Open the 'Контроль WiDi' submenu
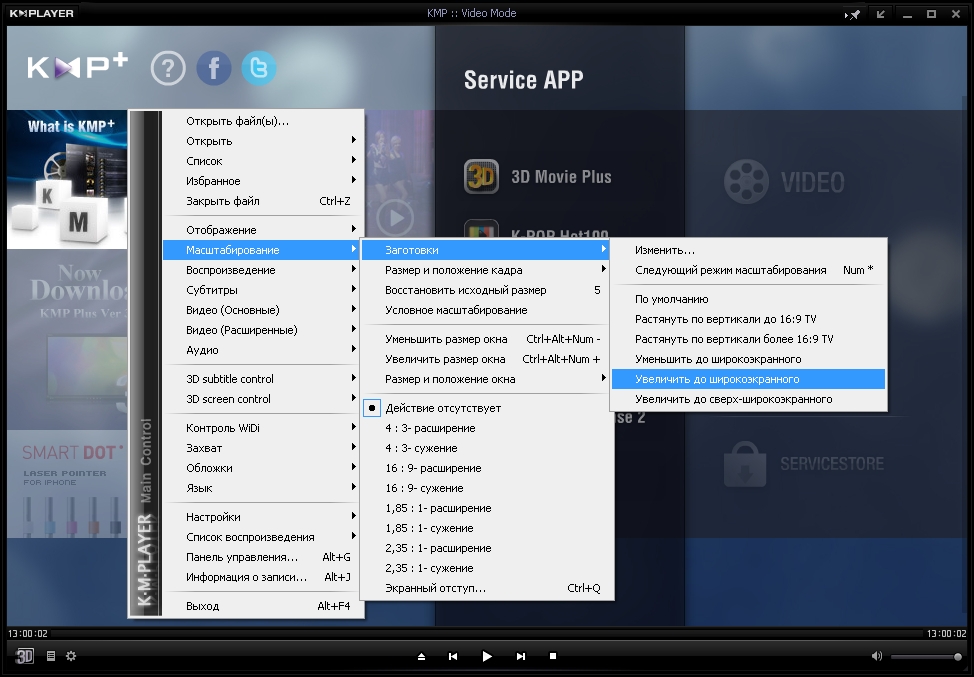This screenshot has height=677, width=974. click(262, 427)
